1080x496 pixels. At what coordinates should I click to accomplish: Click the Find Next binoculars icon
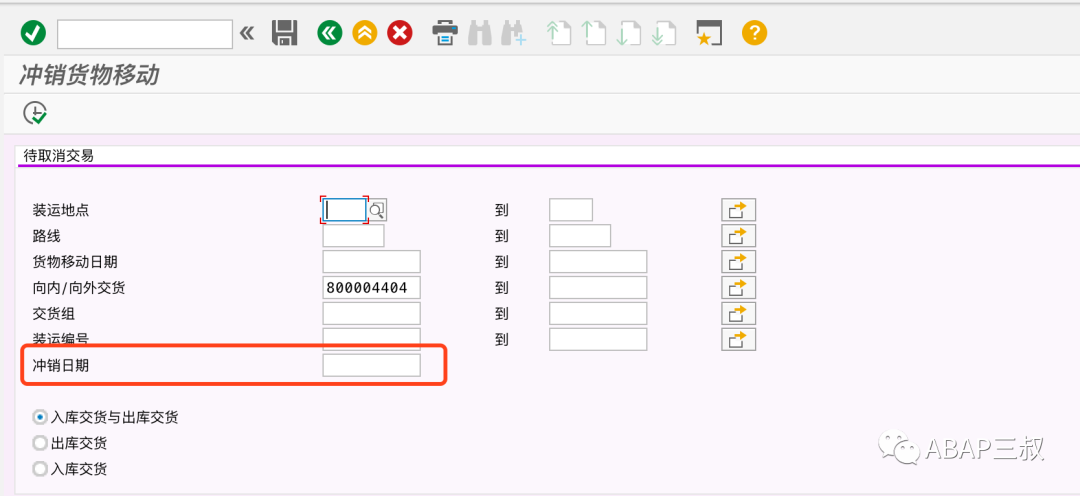point(514,33)
